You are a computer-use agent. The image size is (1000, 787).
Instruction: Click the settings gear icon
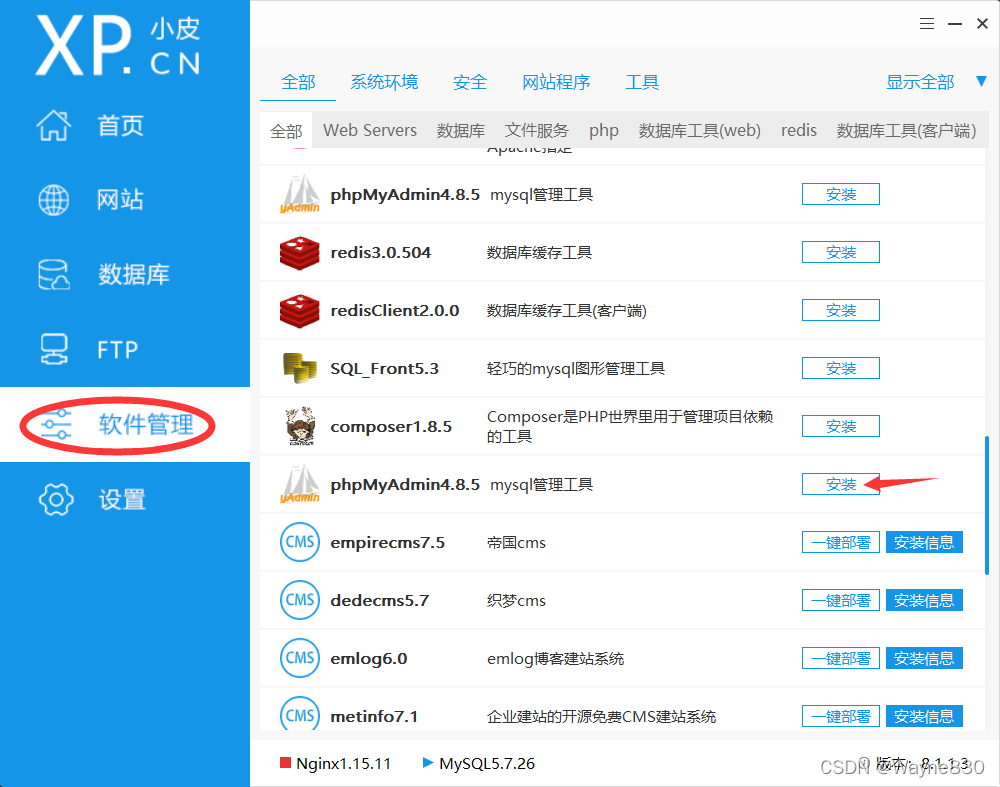tap(56, 499)
